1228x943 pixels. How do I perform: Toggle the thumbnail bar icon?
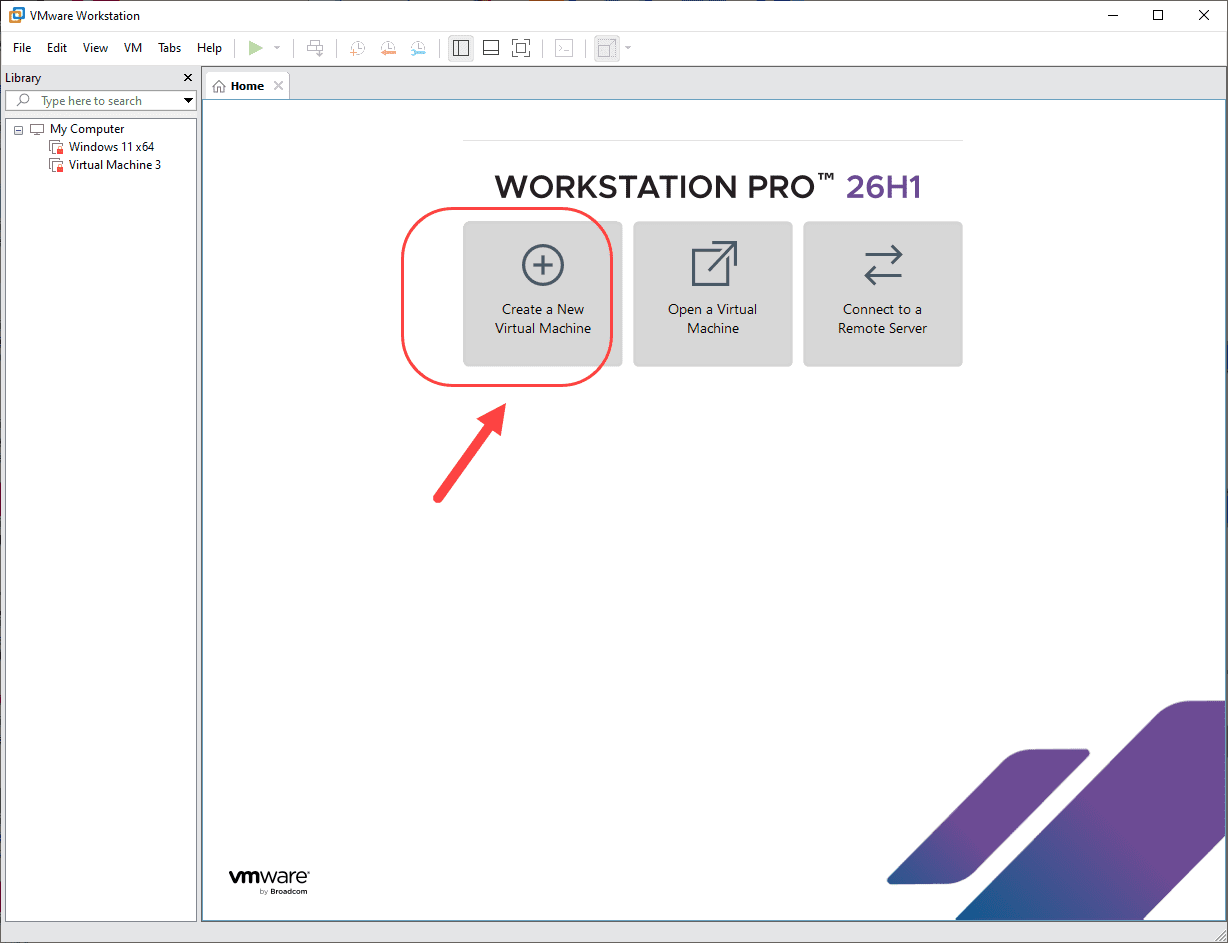click(491, 48)
